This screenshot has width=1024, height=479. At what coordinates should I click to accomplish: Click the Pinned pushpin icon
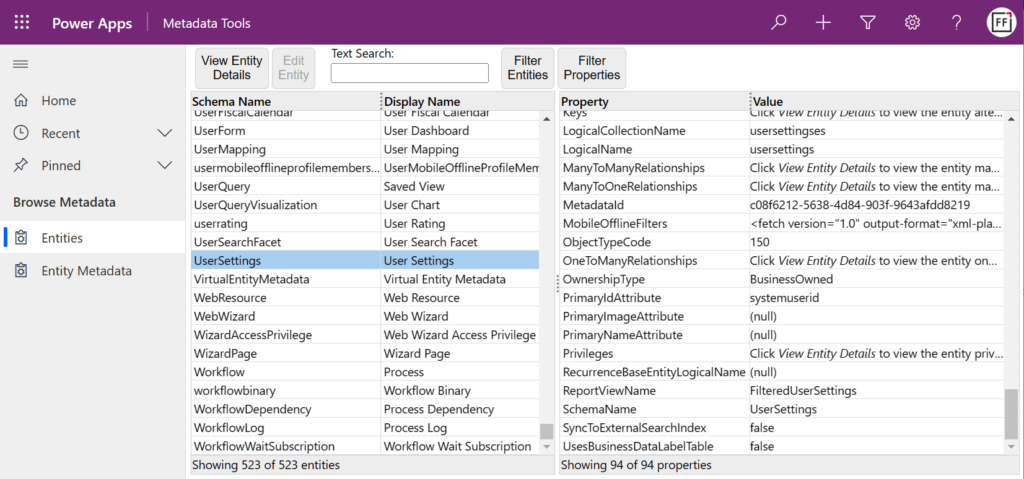click(21, 166)
